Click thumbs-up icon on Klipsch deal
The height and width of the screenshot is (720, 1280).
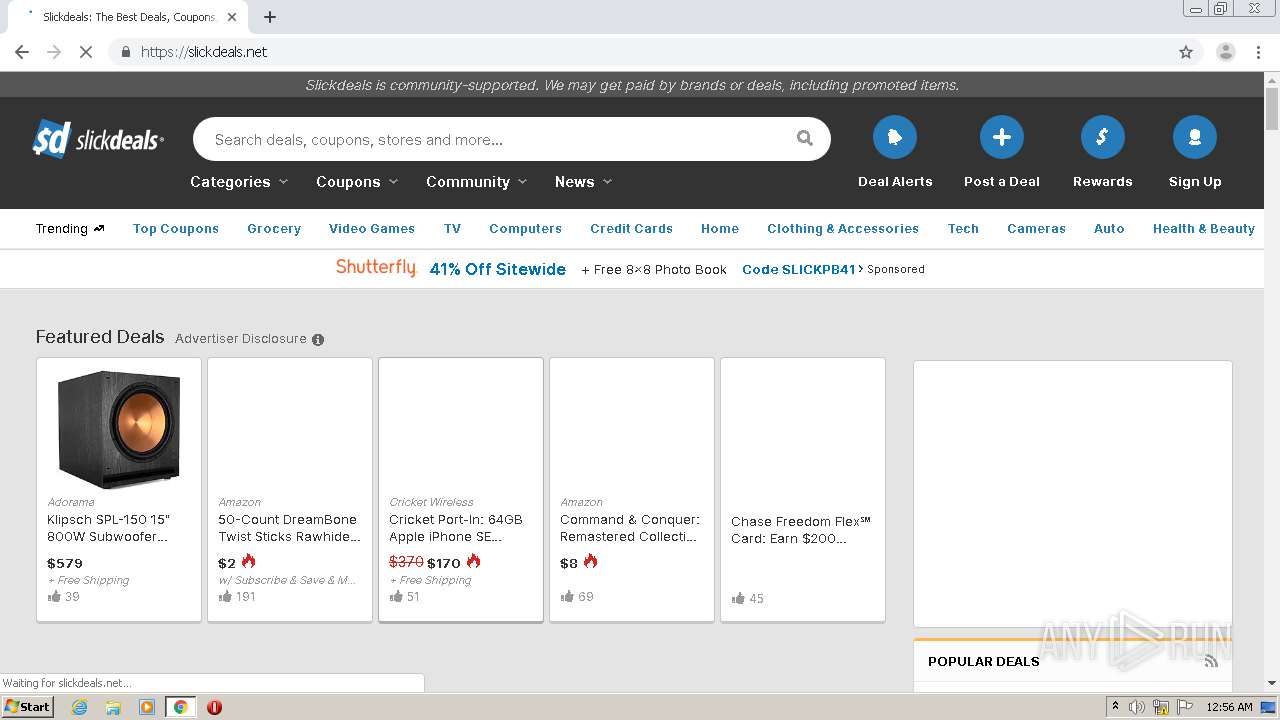[54, 596]
